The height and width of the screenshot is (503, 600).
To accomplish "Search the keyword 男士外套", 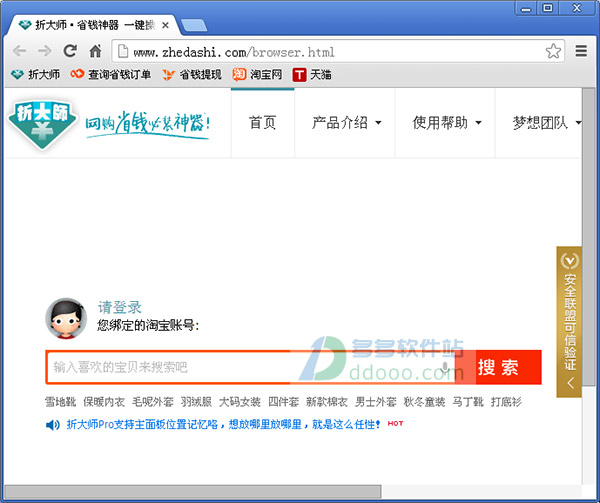I will pyautogui.click(x=376, y=402).
